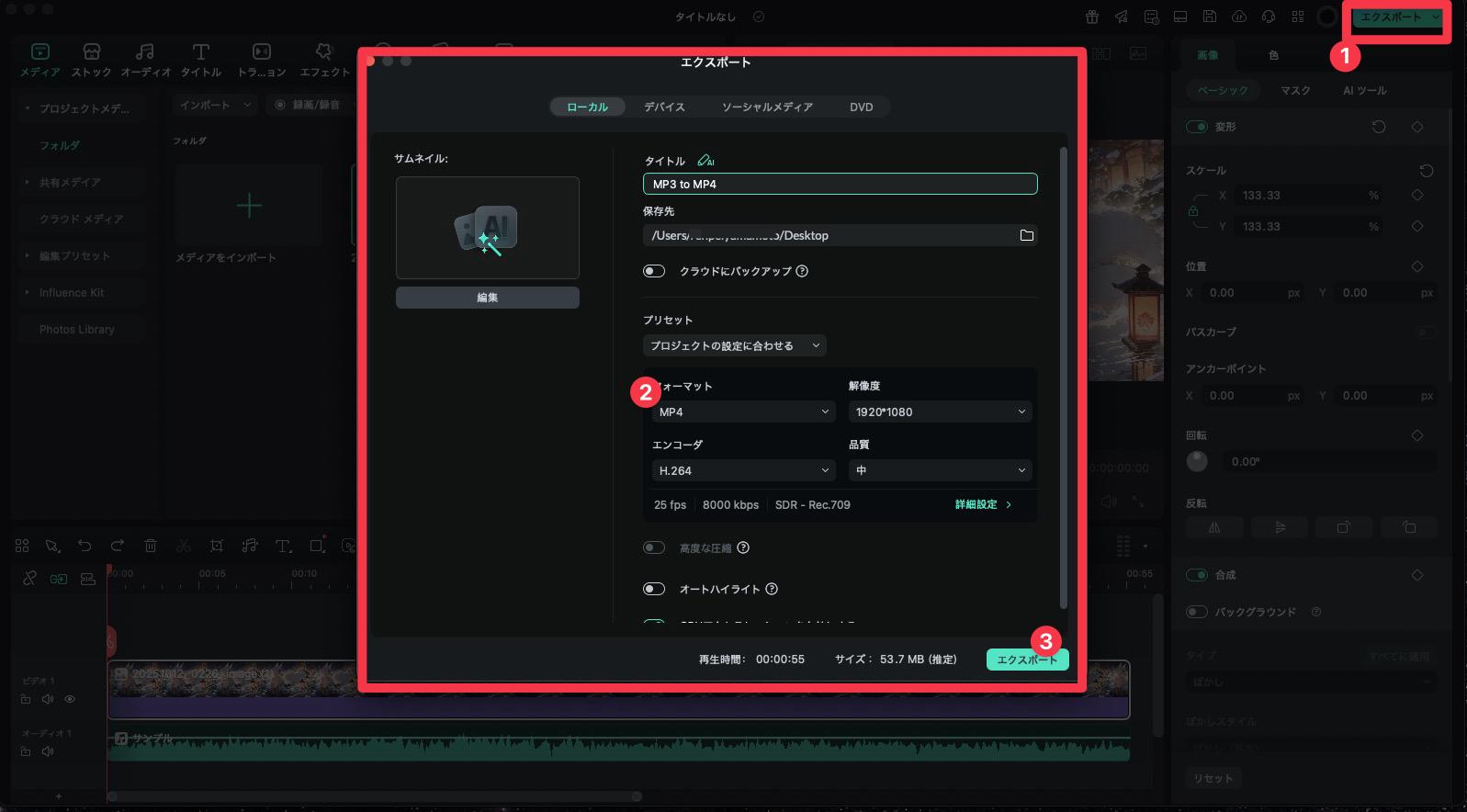The height and width of the screenshot is (812, 1467).
Task: Switch to the ローカル export tab
Action: tap(587, 107)
